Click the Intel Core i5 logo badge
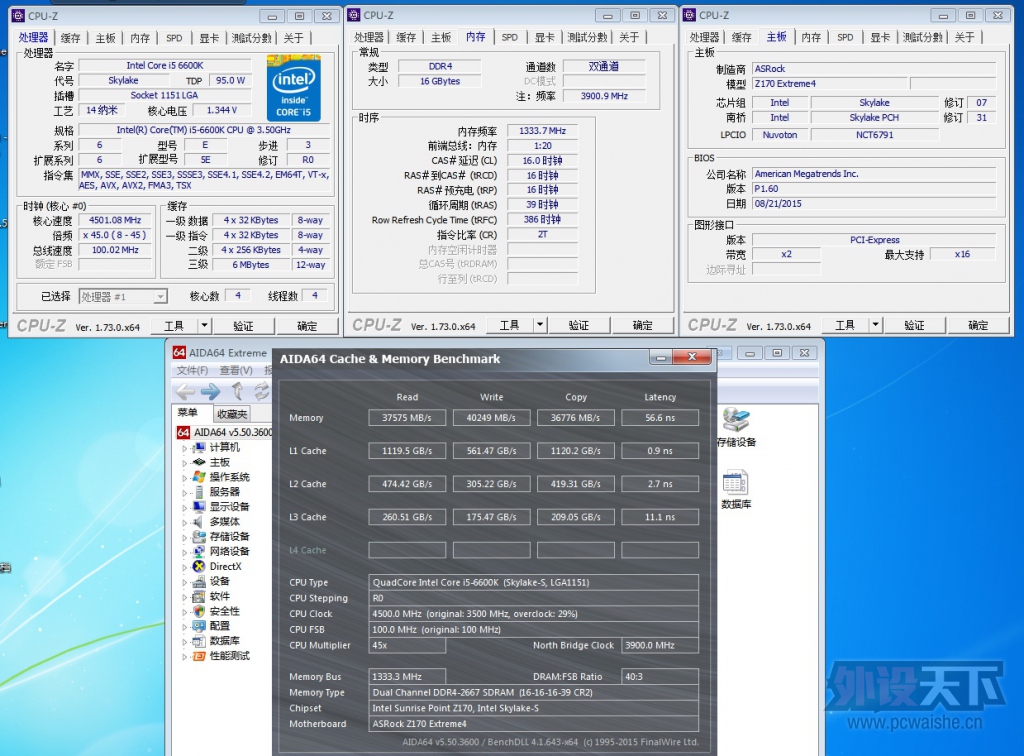 [294, 88]
